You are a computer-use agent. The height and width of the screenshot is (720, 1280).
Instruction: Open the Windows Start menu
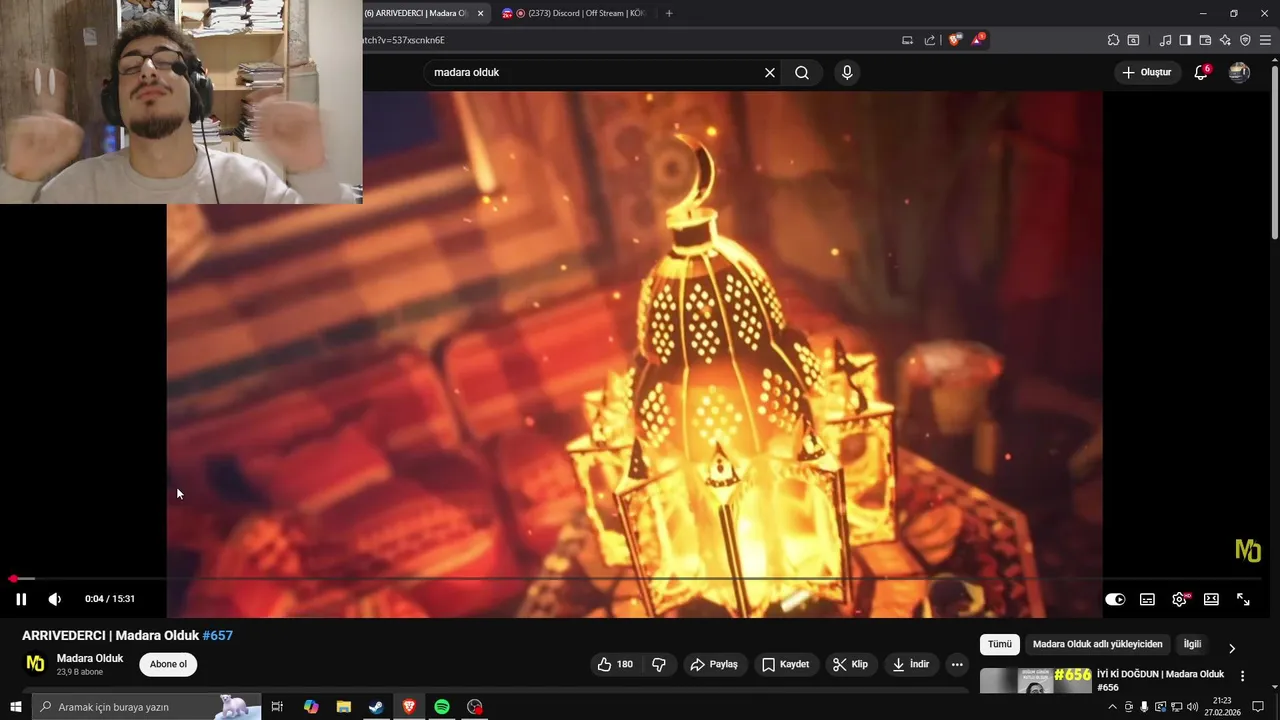[x=15, y=707]
